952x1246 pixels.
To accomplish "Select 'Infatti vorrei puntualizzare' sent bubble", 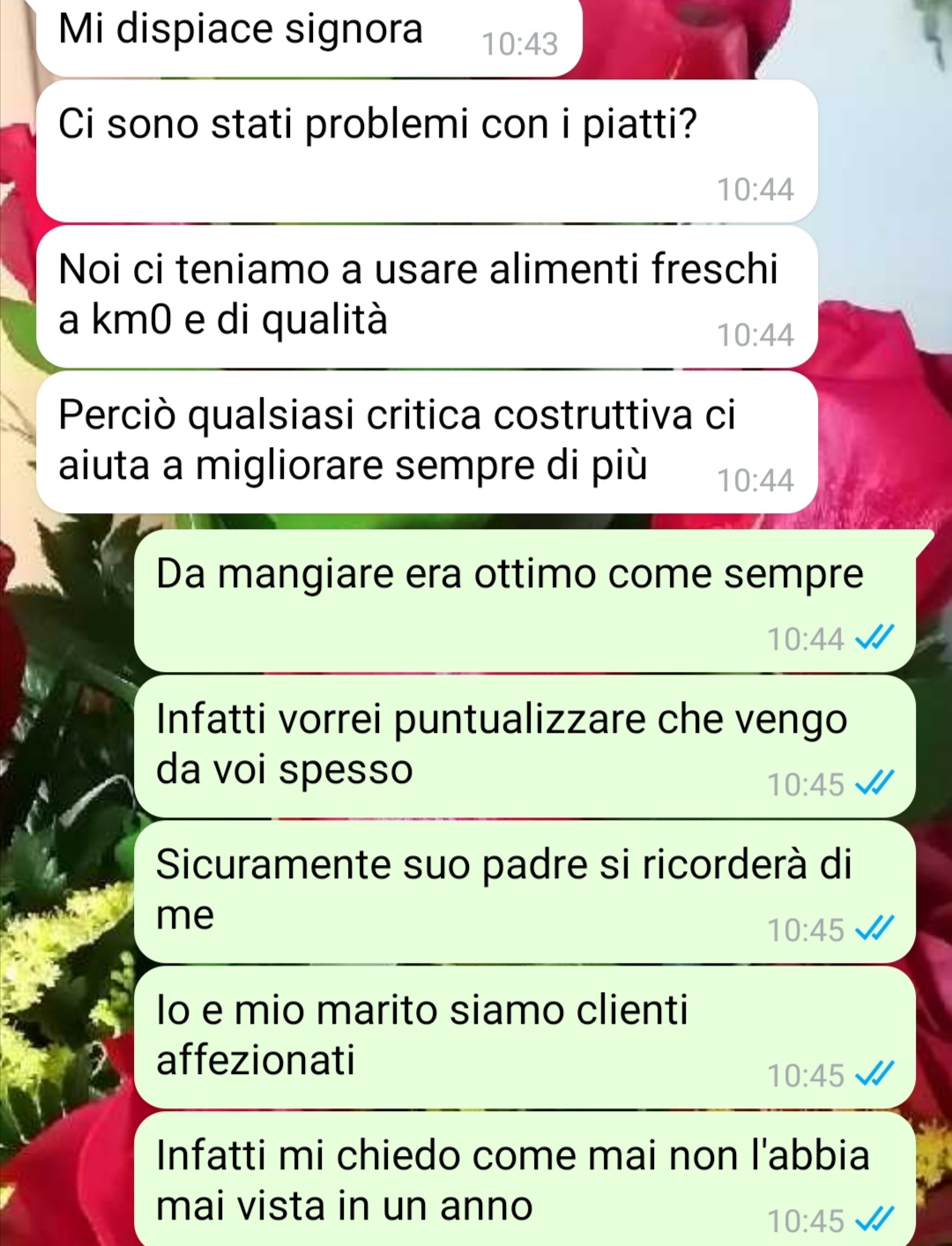I will click(524, 746).
